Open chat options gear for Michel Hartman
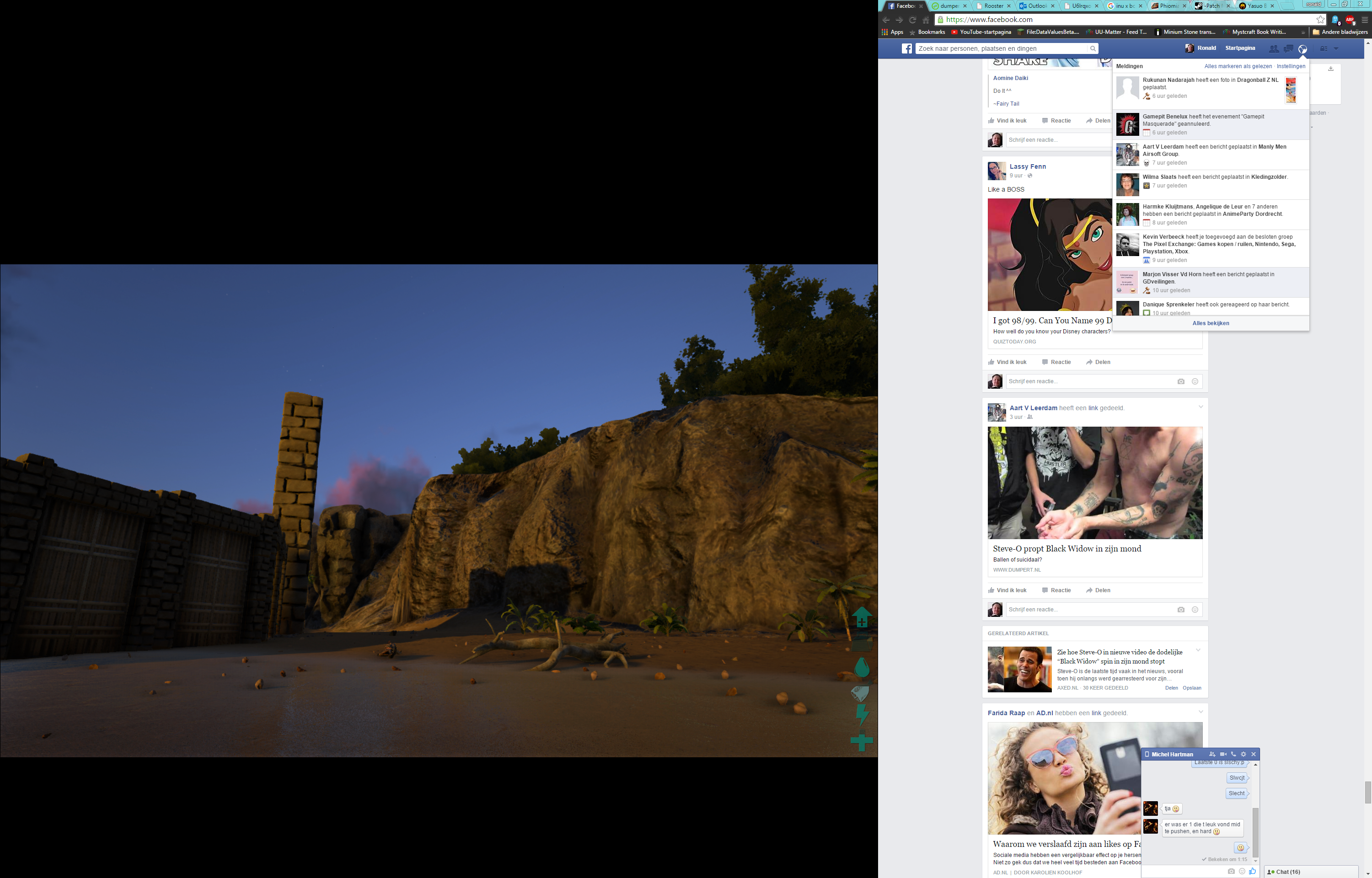This screenshot has width=1372, height=878. click(1244, 754)
